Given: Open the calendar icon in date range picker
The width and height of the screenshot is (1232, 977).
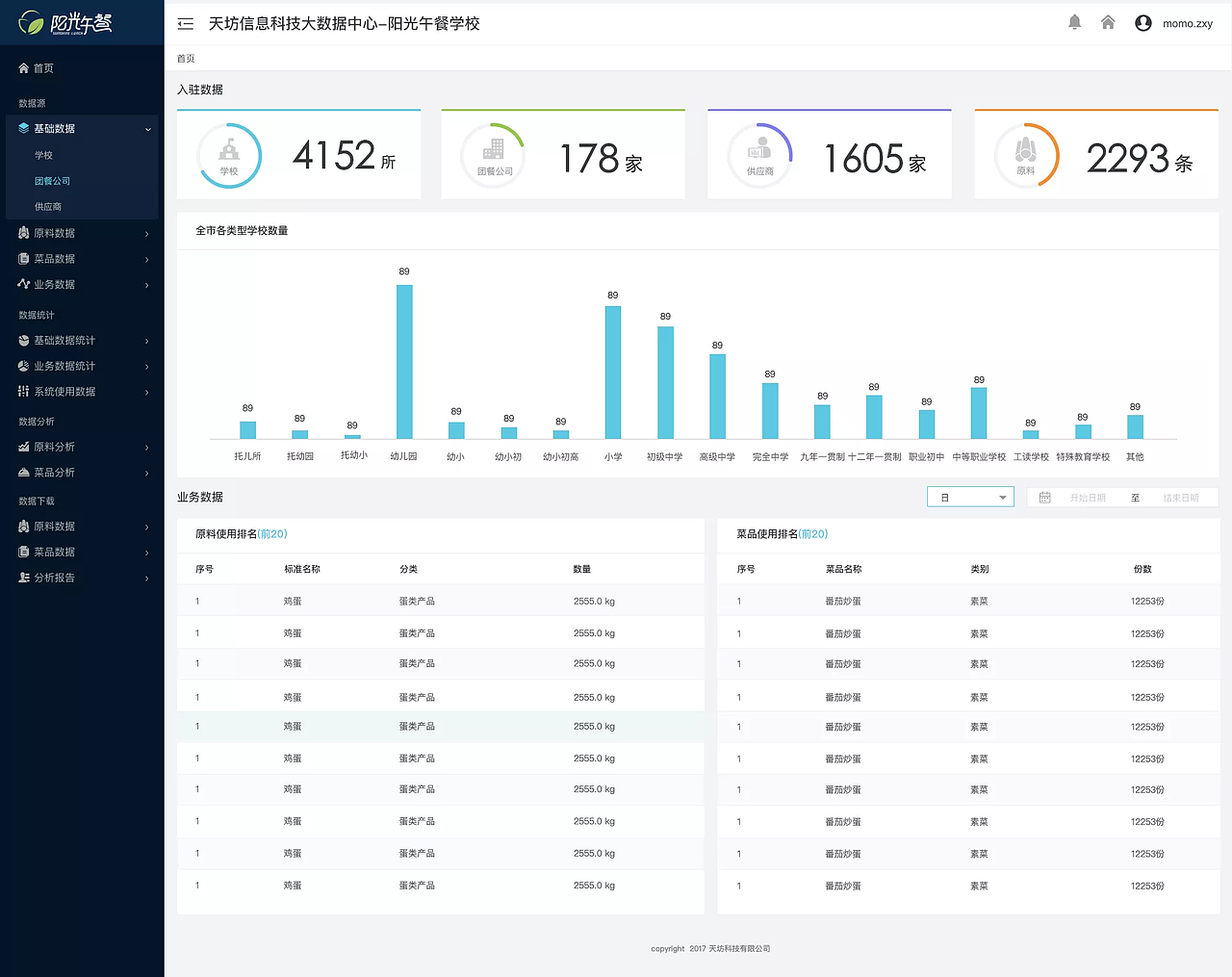Looking at the screenshot, I should pos(1045,498).
